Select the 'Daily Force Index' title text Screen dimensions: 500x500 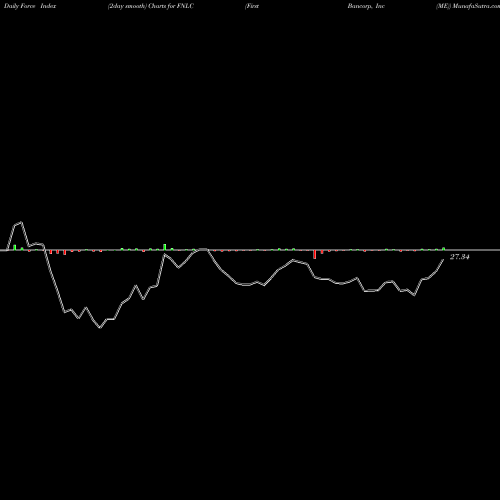tap(30, 6)
